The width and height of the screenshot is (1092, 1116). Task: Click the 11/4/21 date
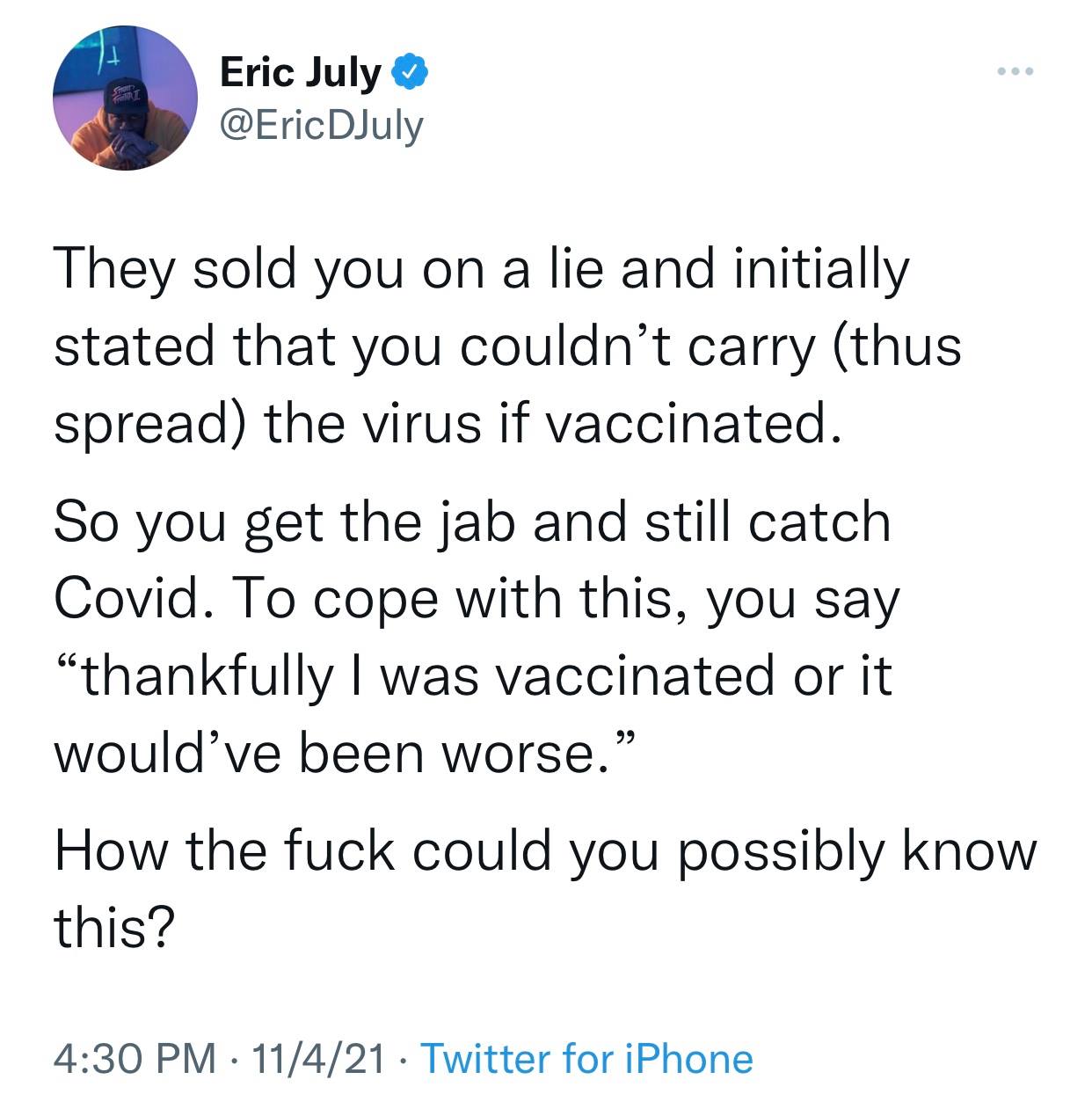(317, 1059)
